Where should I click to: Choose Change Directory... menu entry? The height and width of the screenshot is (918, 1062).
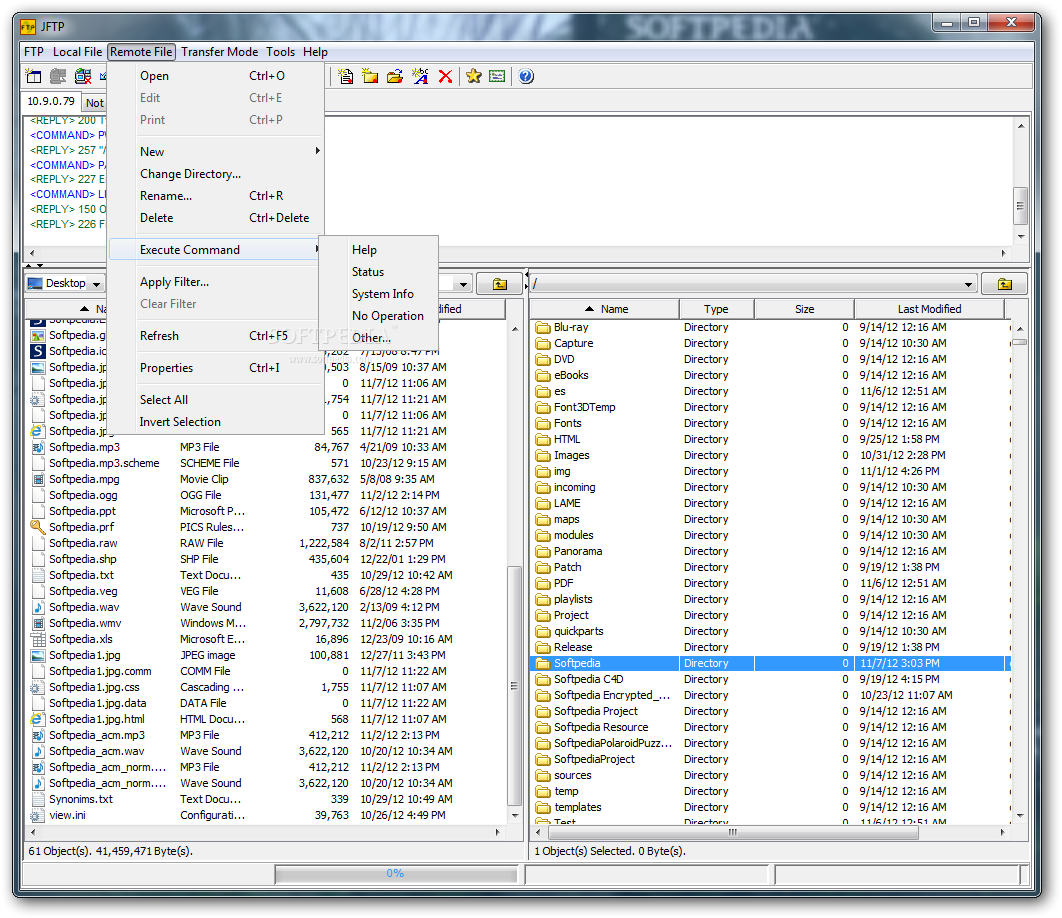pos(216,174)
